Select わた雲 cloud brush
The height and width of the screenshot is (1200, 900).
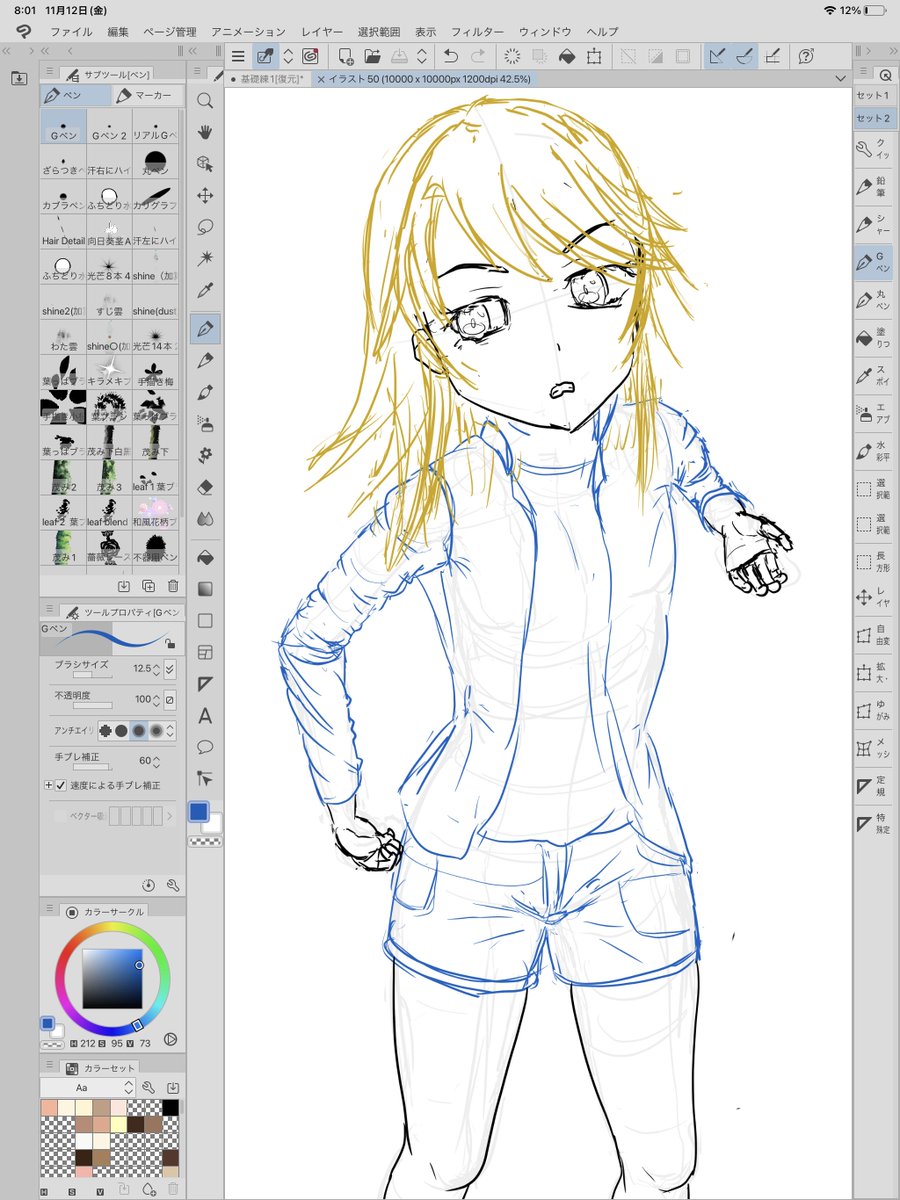click(x=64, y=335)
